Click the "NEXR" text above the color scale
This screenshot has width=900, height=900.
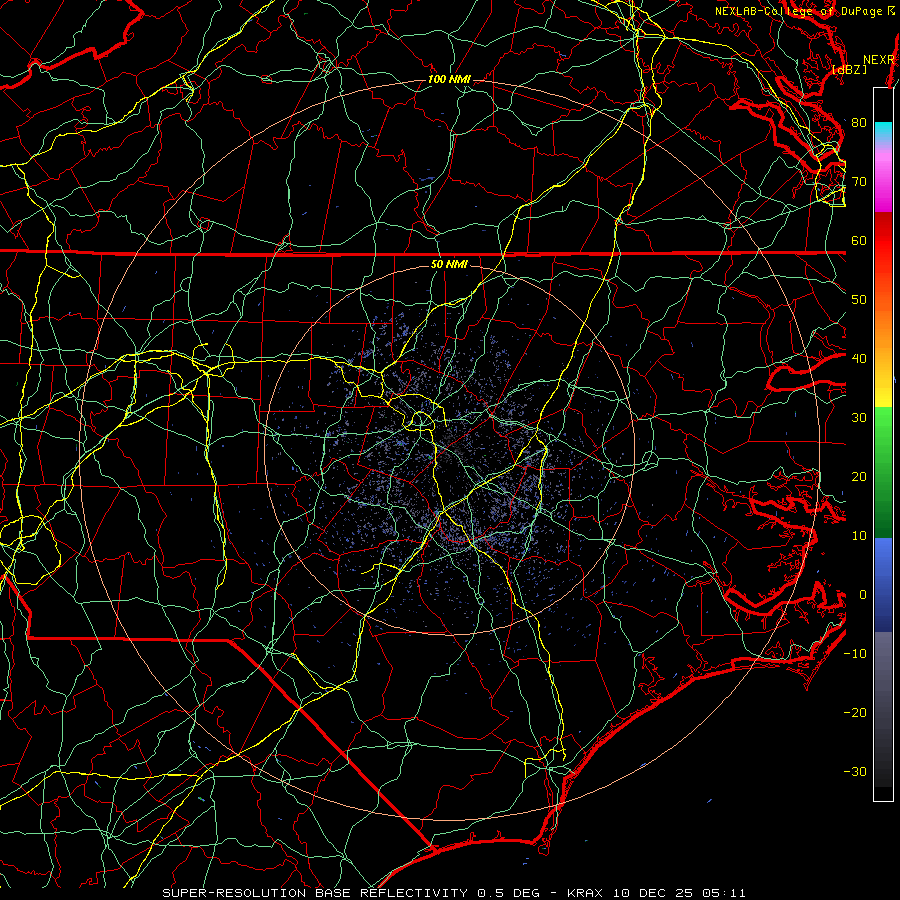coord(879,60)
